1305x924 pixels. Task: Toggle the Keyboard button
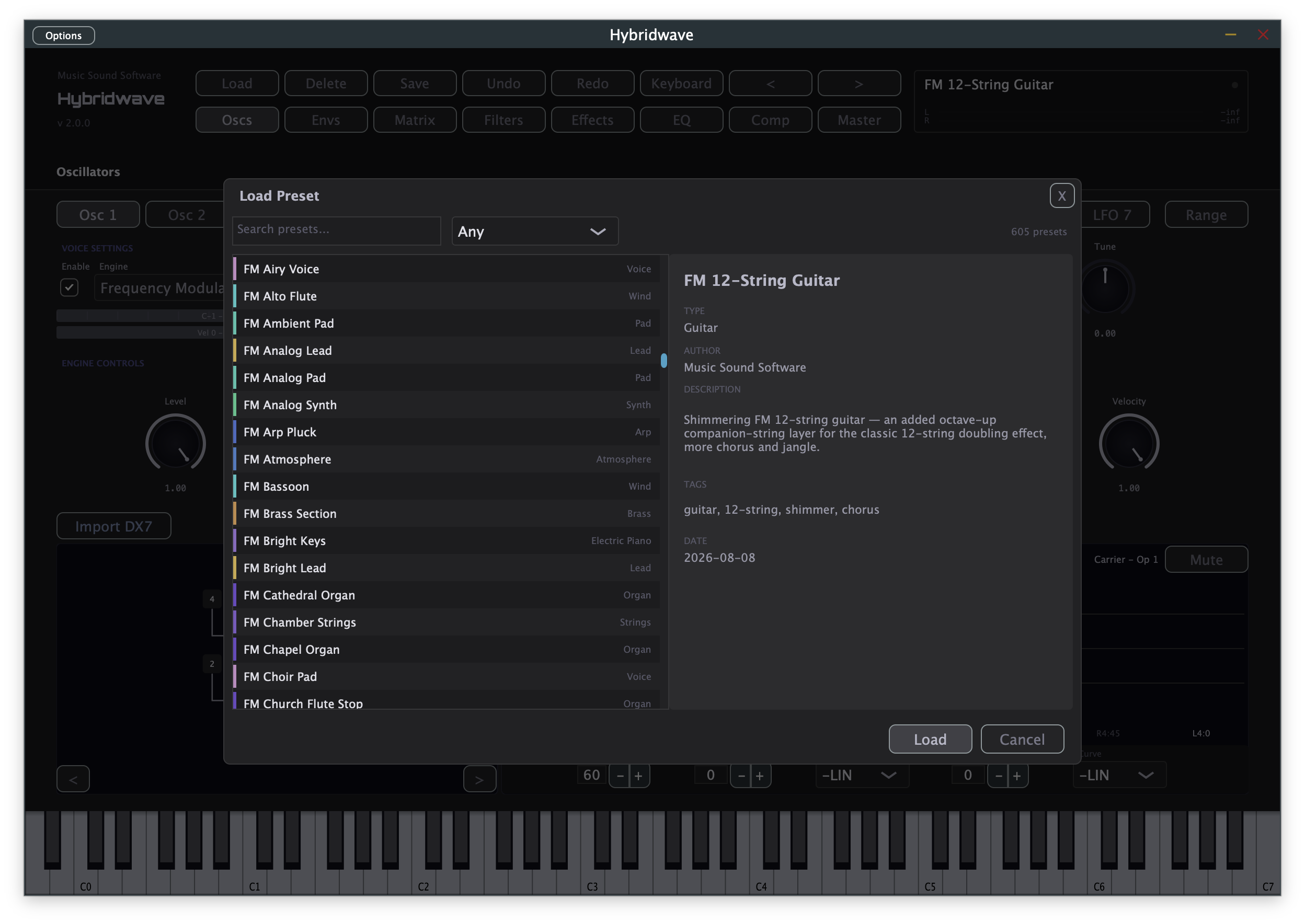(x=681, y=84)
